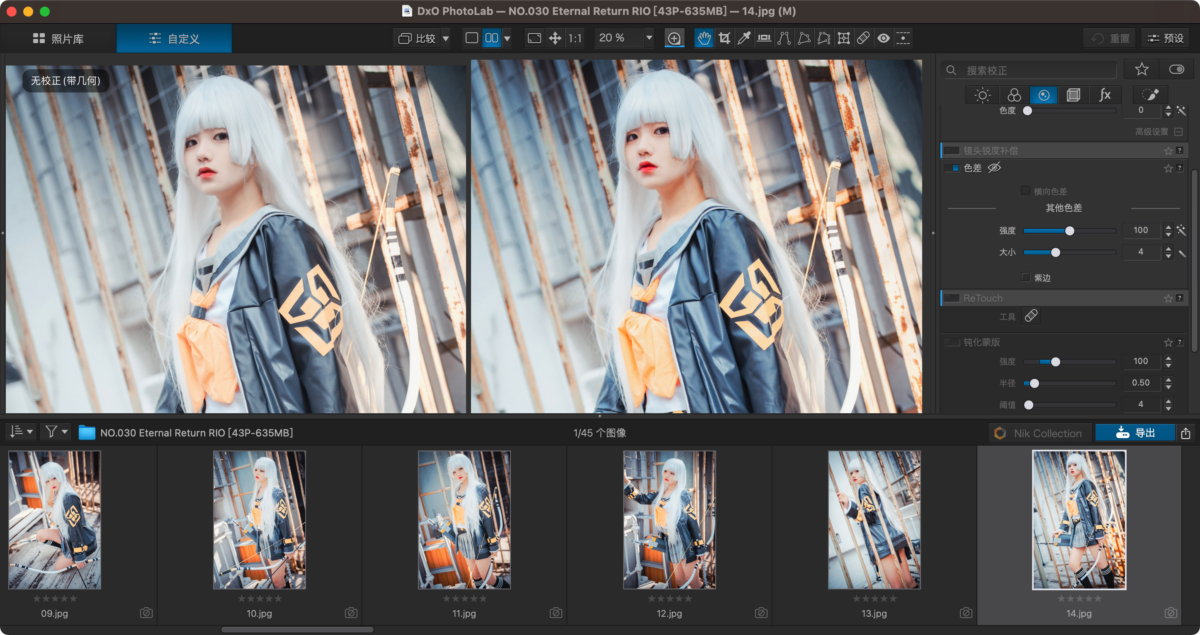The height and width of the screenshot is (635, 1200).
Task: Select the repair bandage tool in toolbar
Action: [x=864, y=38]
